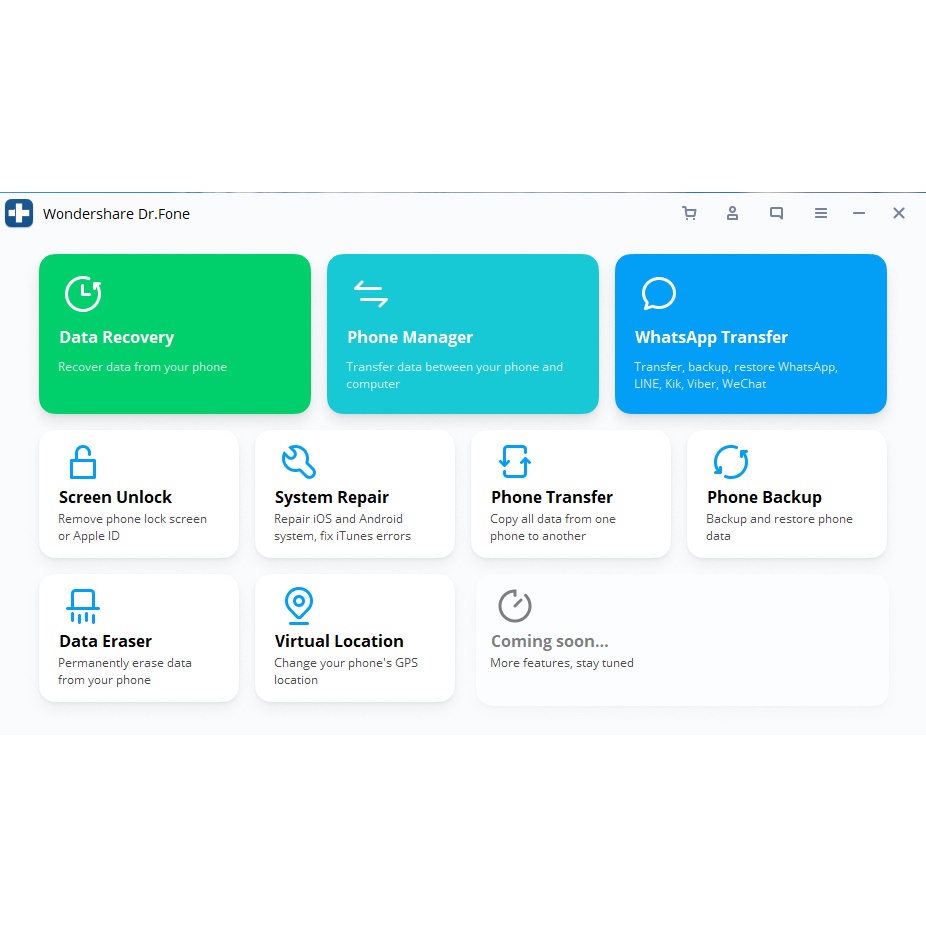Click the Data Recovery clock icon

[x=83, y=293]
